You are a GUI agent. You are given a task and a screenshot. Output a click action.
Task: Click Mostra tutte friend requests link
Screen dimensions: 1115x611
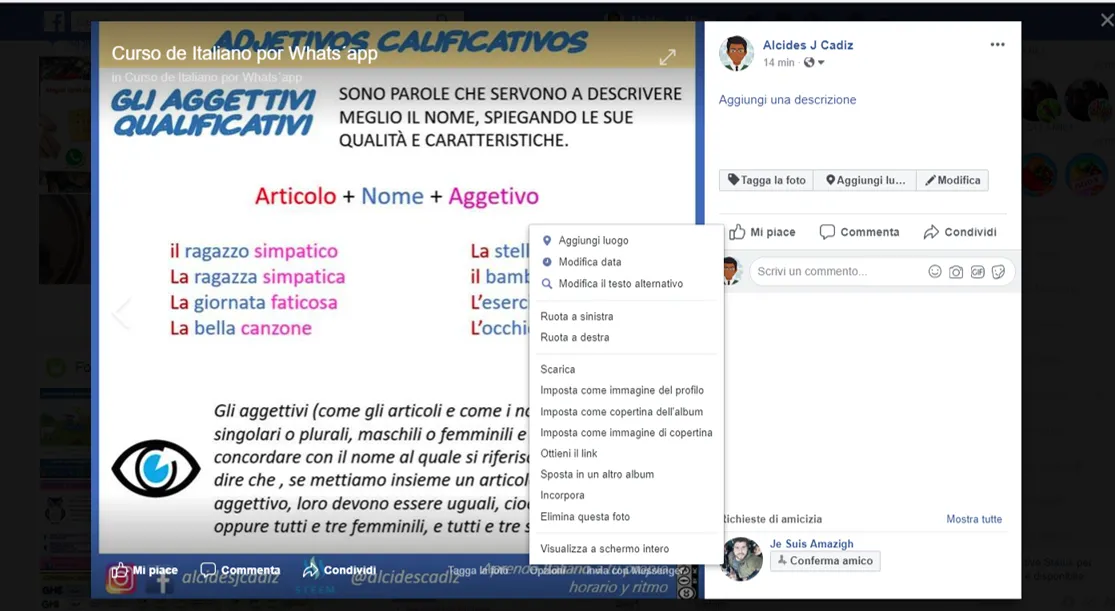(973, 519)
